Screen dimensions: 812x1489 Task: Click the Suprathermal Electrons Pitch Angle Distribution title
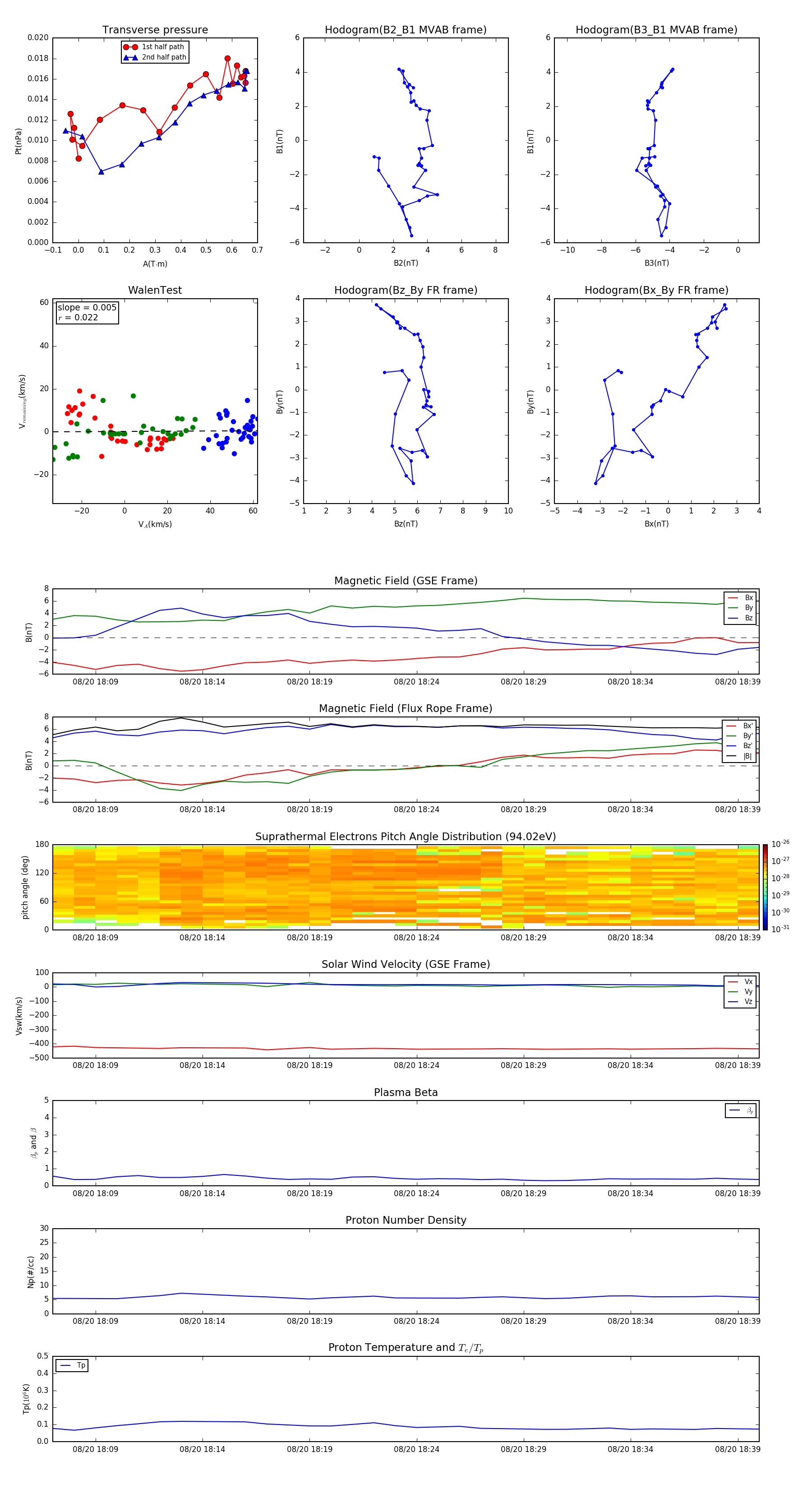coord(406,837)
